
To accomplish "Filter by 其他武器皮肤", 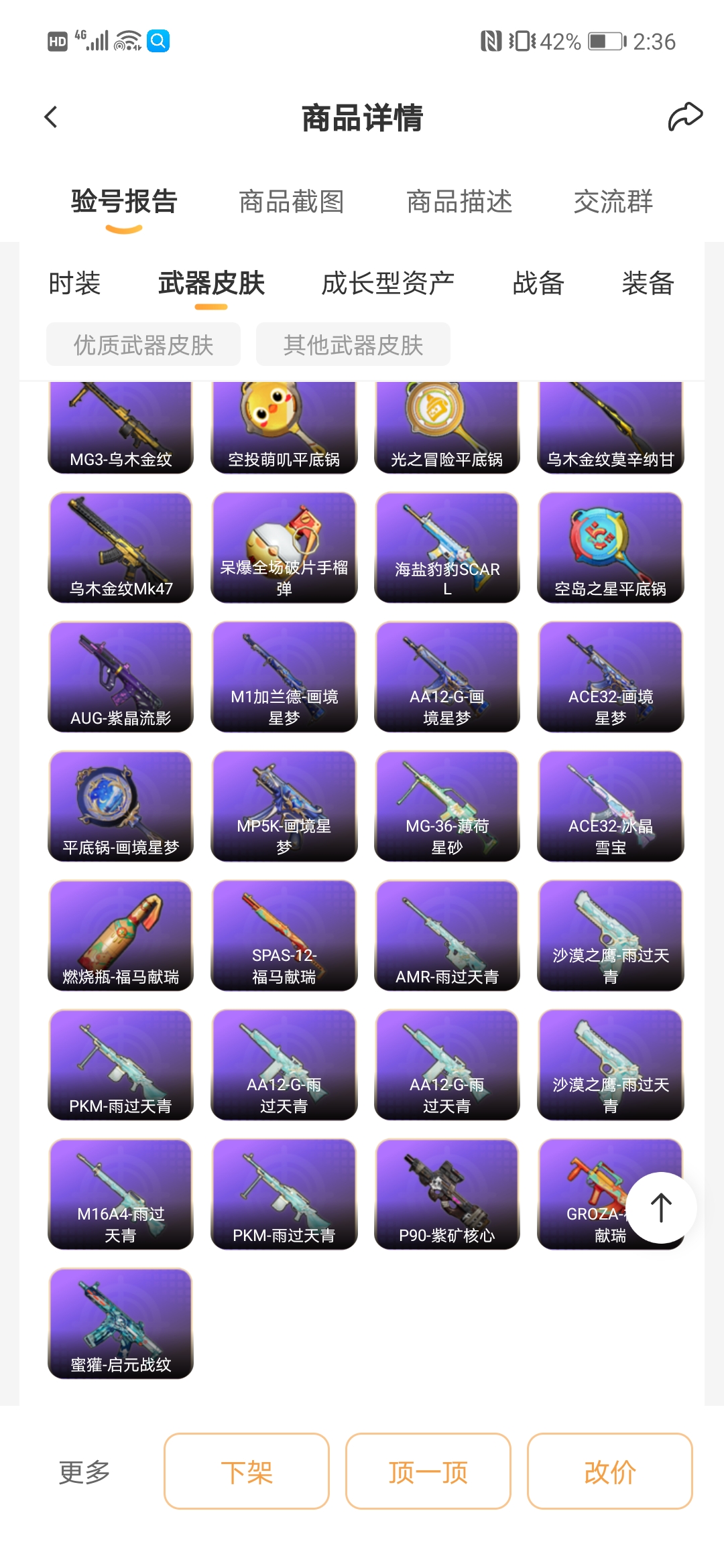I will 353,344.
